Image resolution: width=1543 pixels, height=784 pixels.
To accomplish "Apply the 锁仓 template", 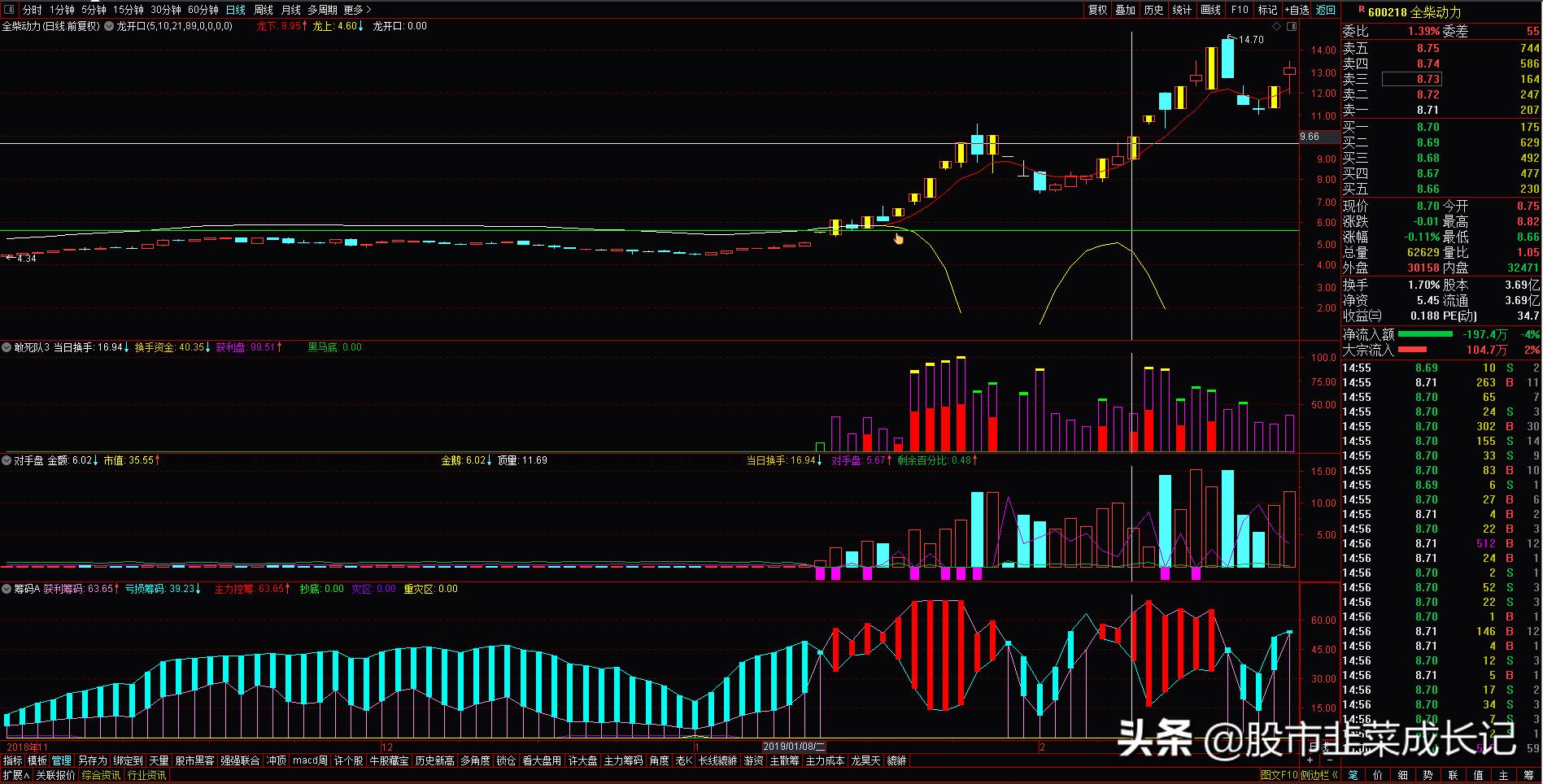I will click(x=507, y=760).
